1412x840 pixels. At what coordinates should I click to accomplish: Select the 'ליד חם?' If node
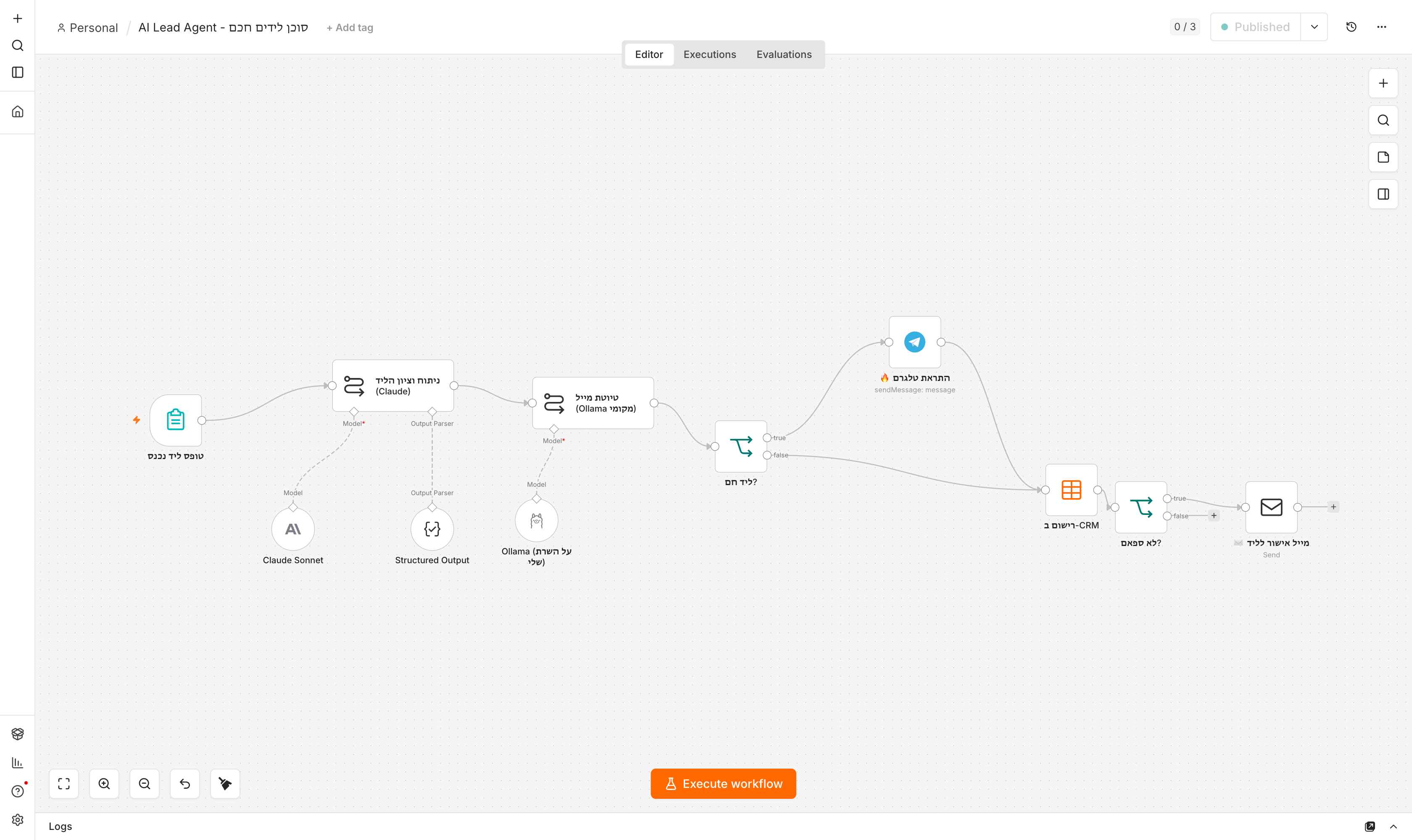[741, 446]
